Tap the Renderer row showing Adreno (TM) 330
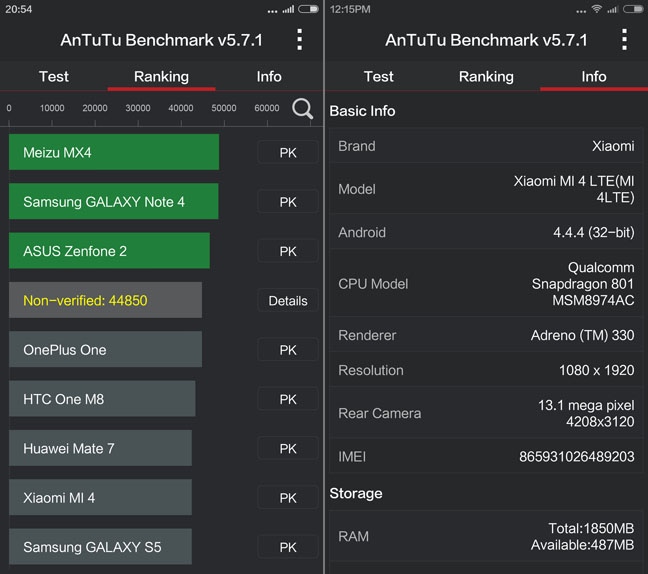Viewport: 648px width, 574px height. tap(486, 335)
